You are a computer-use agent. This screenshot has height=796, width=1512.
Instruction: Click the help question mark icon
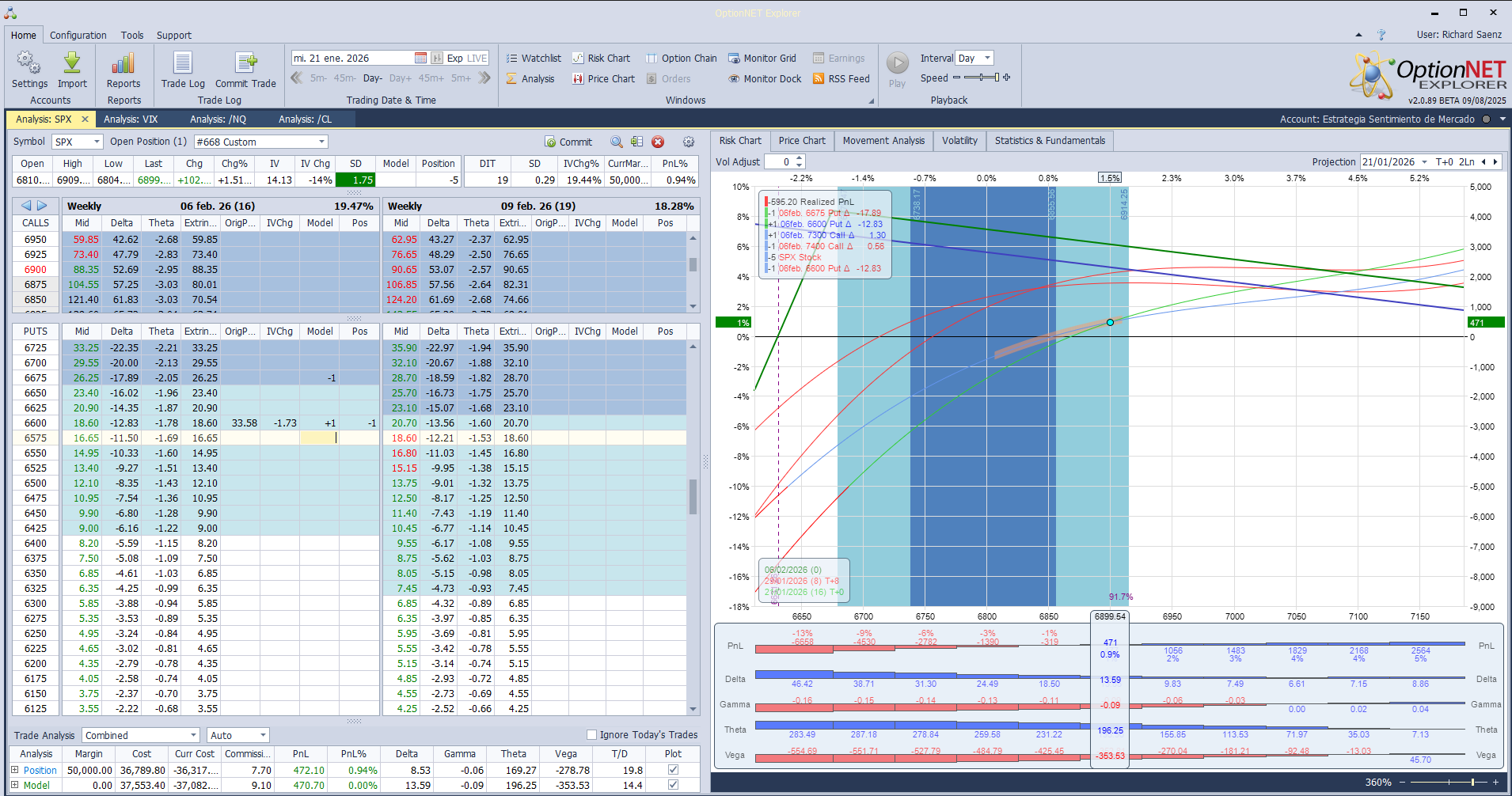point(1381,35)
